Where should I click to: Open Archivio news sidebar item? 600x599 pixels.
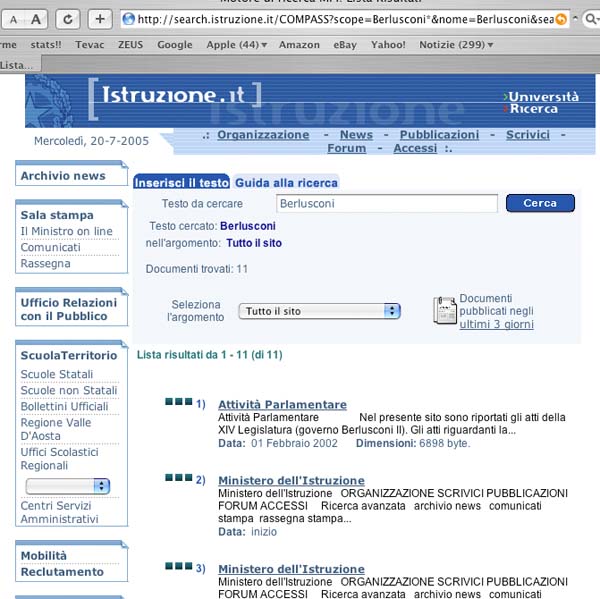pos(63,176)
